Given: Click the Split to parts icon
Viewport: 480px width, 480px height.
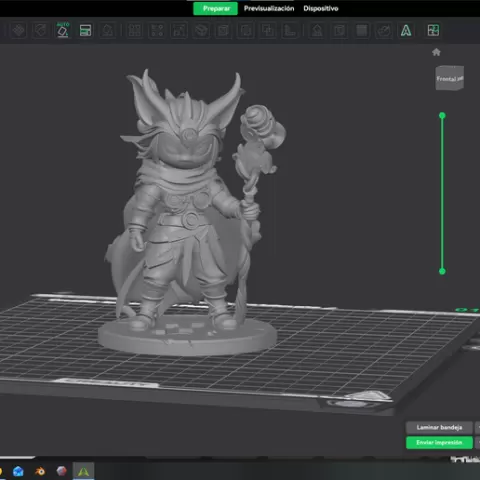Looking at the screenshot, I should (157, 31).
